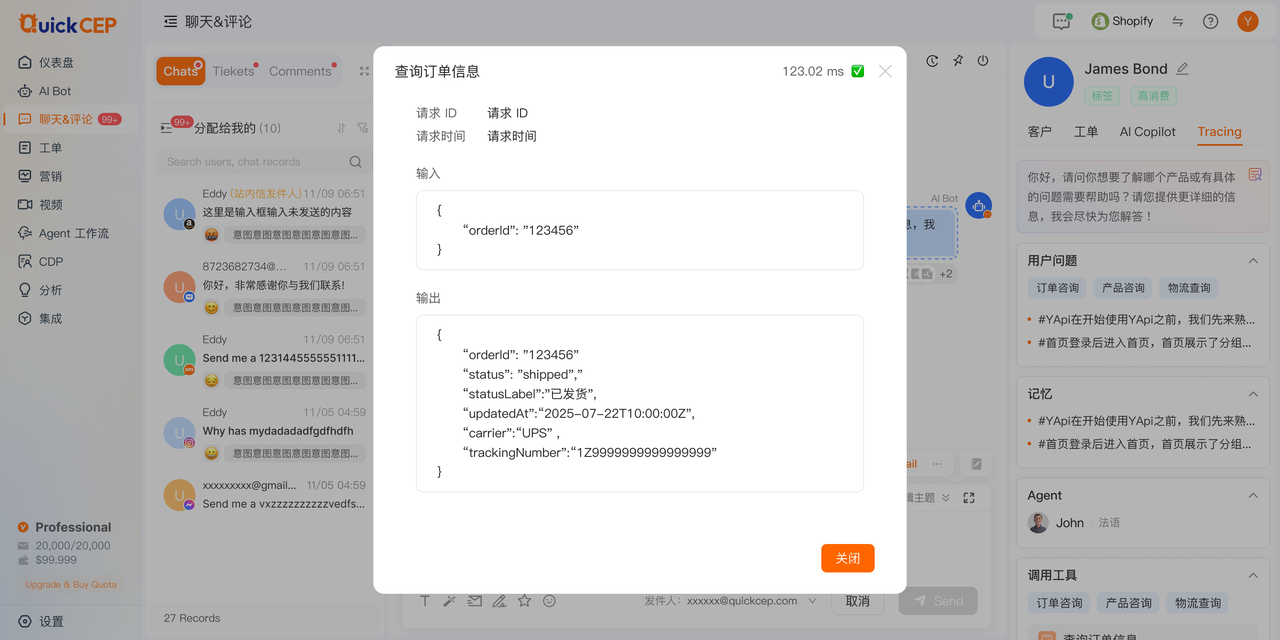The width and height of the screenshot is (1280, 640).
Task: Click the 关闭 button in dialog
Action: point(848,558)
